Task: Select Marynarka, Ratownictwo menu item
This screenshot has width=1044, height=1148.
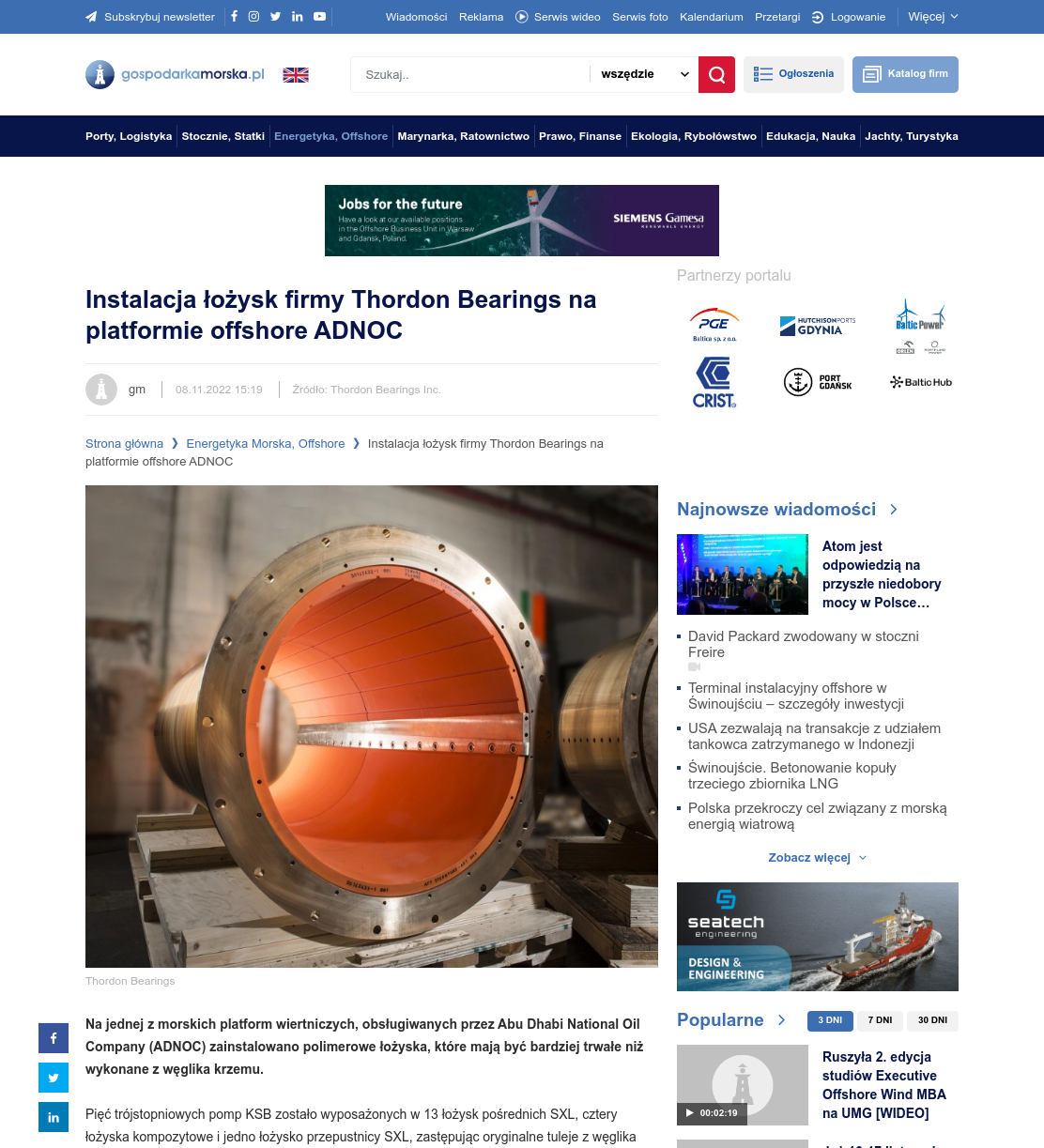Action: point(464,136)
